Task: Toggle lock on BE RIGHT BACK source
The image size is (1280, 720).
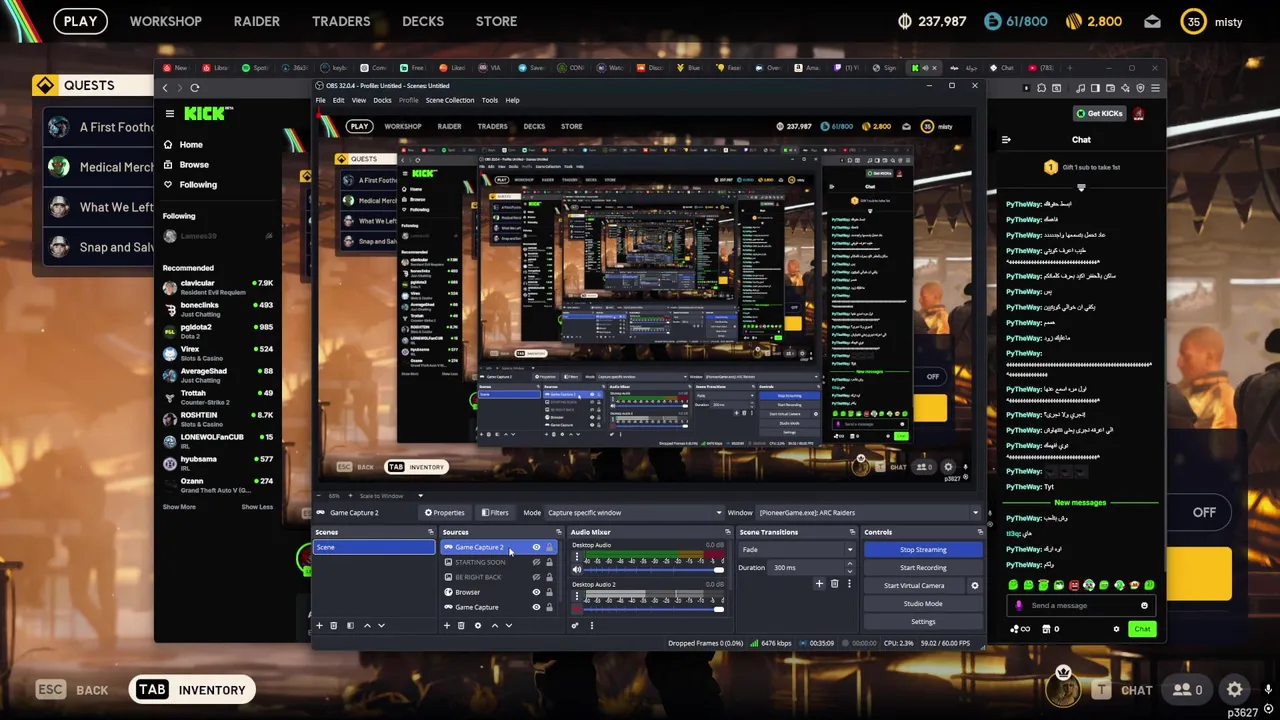Action: [x=549, y=577]
